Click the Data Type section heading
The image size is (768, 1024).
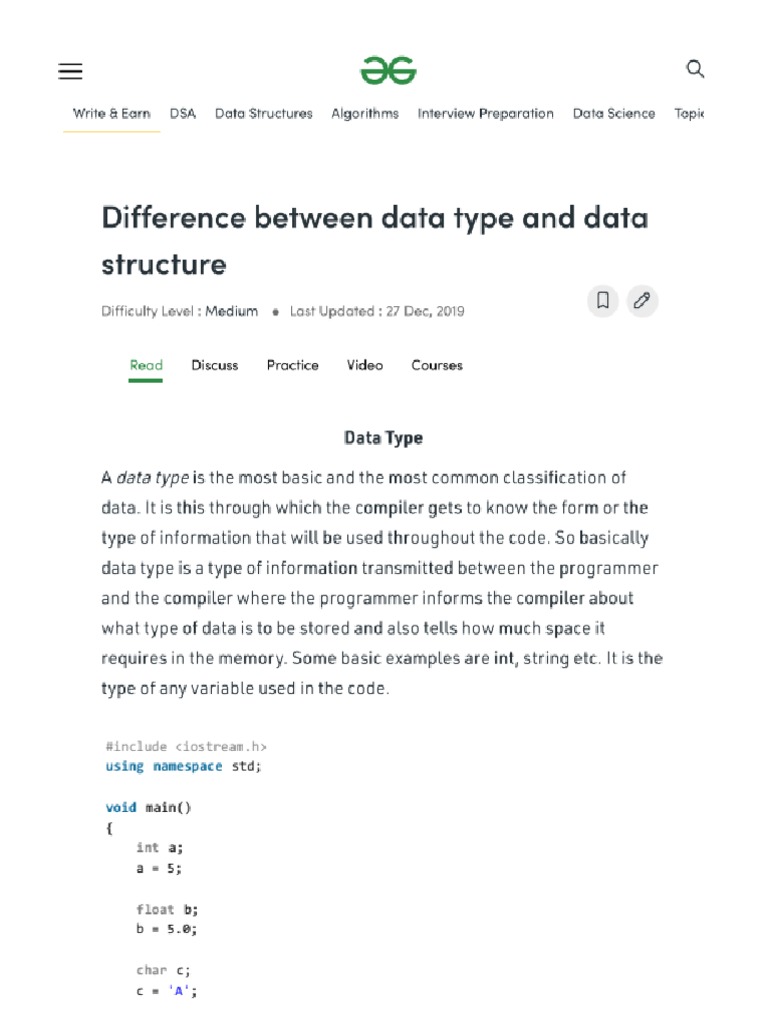[x=383, y=438]
